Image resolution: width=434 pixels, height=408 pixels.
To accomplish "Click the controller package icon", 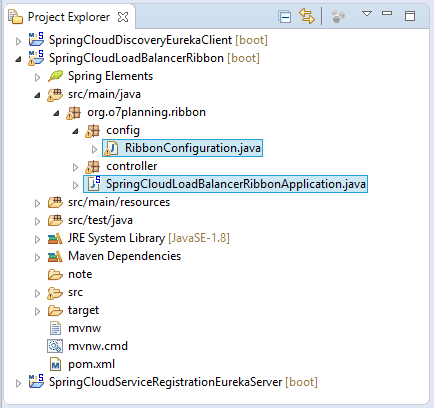I will click(92, 167).
